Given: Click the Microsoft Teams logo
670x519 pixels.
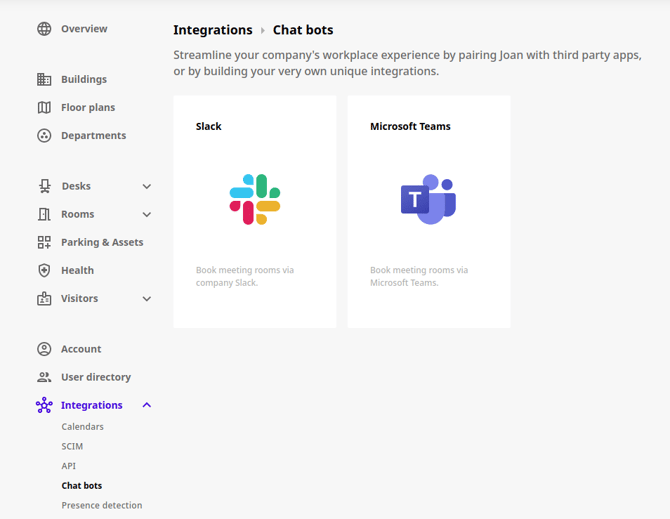Looking at the screenshot, I should click(x=429, y=199).
